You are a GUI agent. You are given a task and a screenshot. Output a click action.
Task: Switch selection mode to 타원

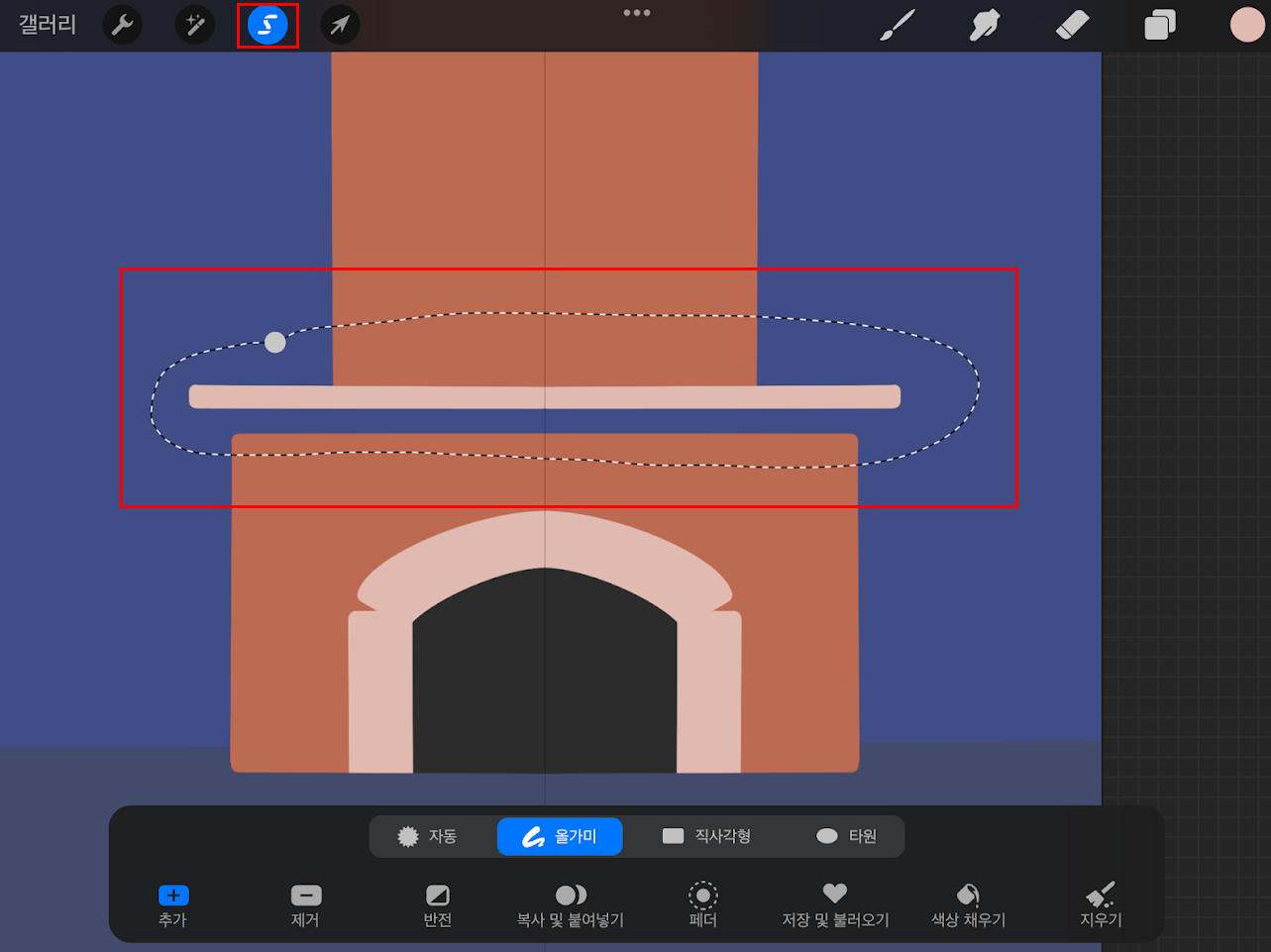(x=846, y=836)
